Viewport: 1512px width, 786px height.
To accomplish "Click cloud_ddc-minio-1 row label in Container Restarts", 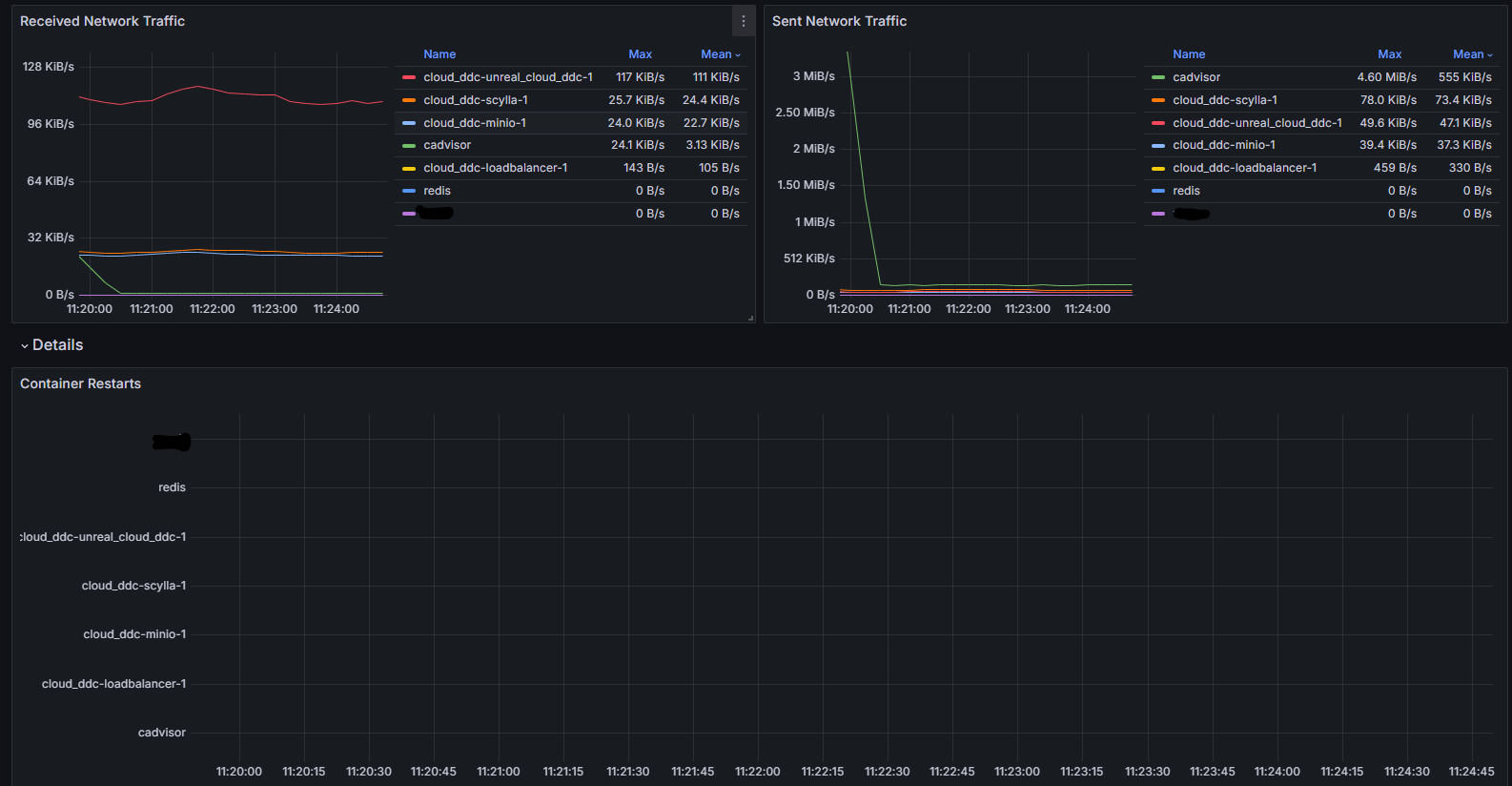I will [134, 634].
